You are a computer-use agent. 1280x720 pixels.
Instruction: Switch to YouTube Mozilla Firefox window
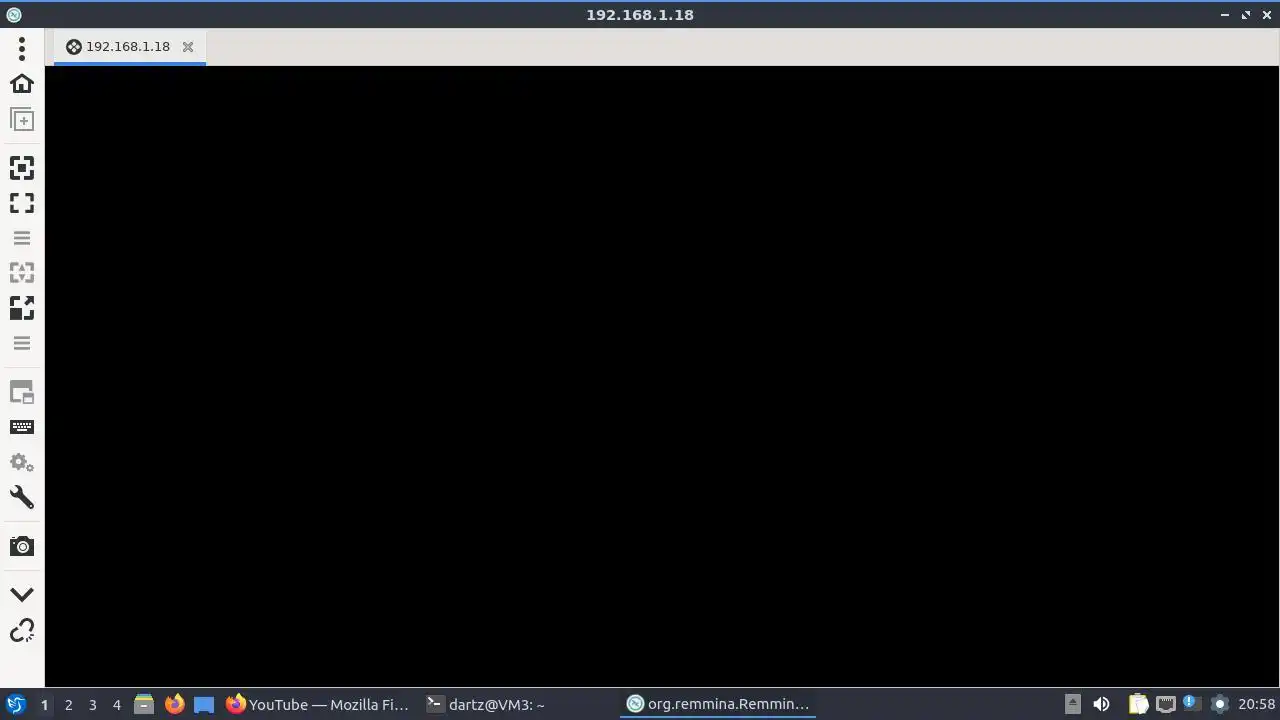coord(317,704)
